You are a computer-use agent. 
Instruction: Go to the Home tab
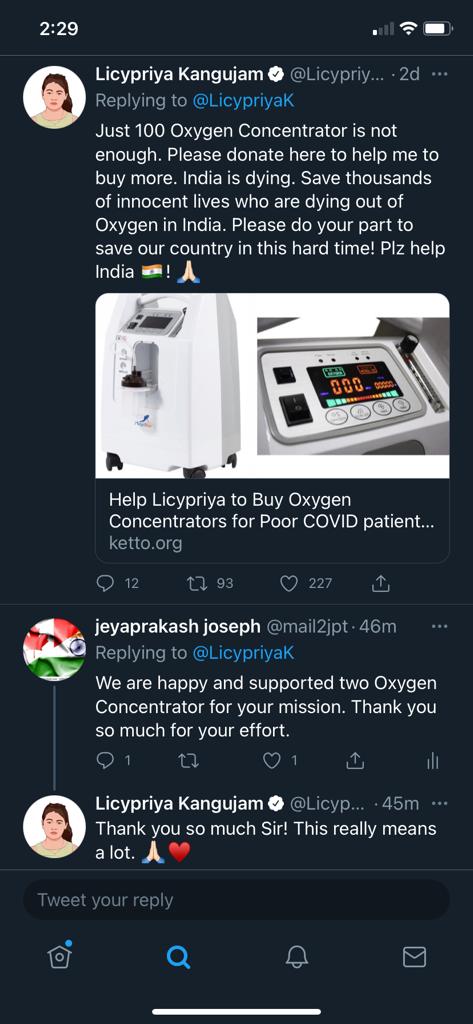(59, 955)
